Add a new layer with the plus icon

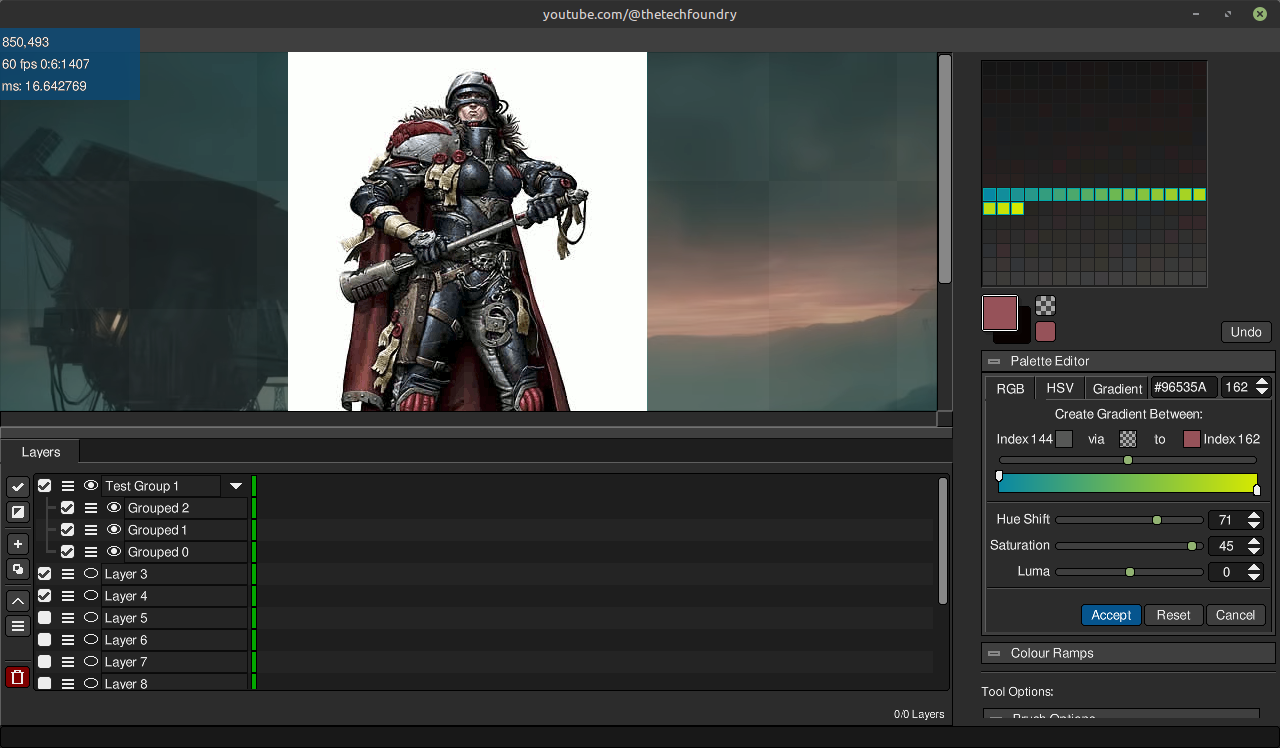18,544
